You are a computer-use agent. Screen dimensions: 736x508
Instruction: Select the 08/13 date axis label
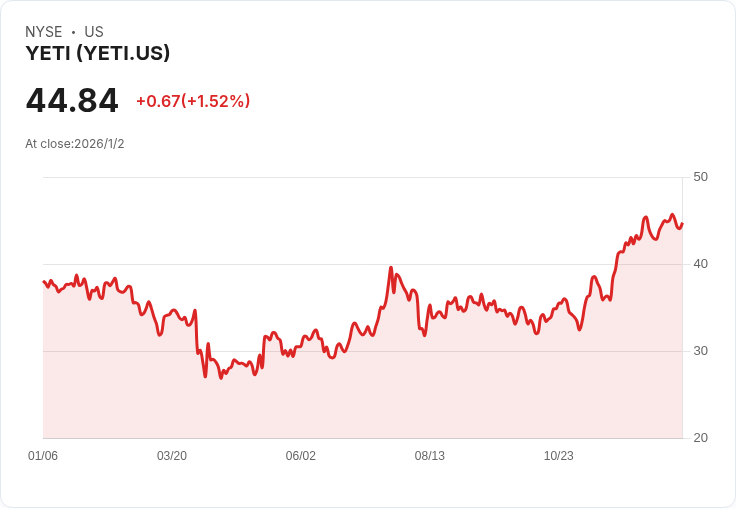click(x=429, y=455)
